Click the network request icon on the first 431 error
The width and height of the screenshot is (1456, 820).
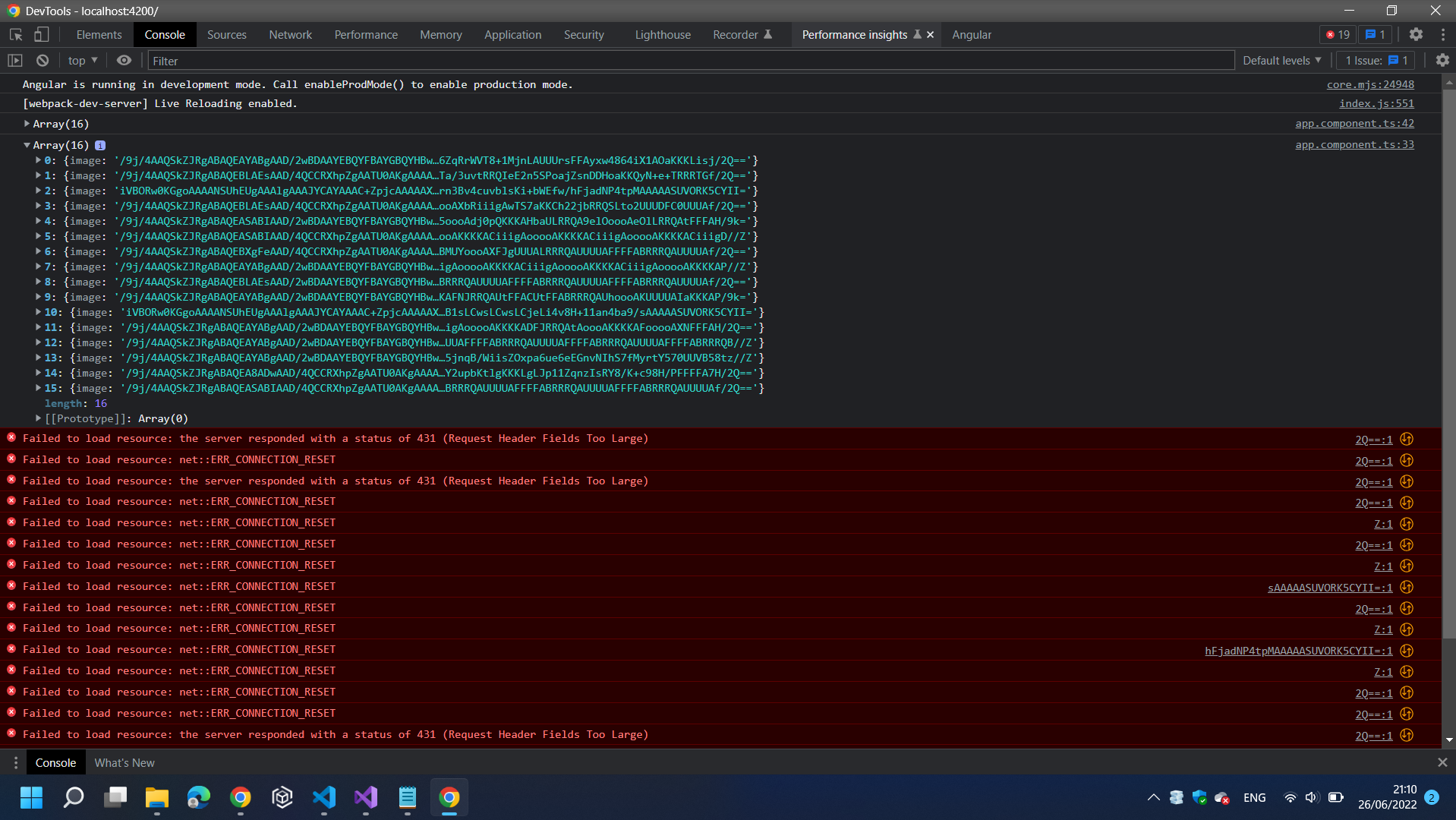pos(1407,439)
